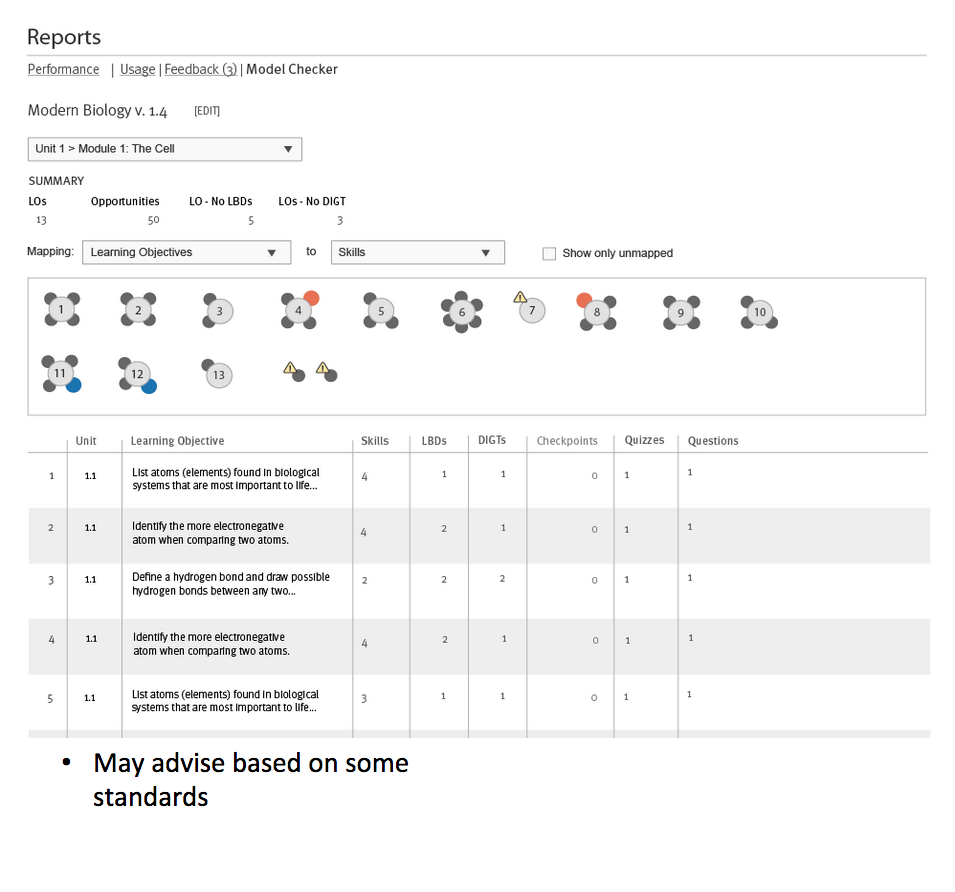
Task: Open the Usage report tab
Action: (x=137, y=69)
